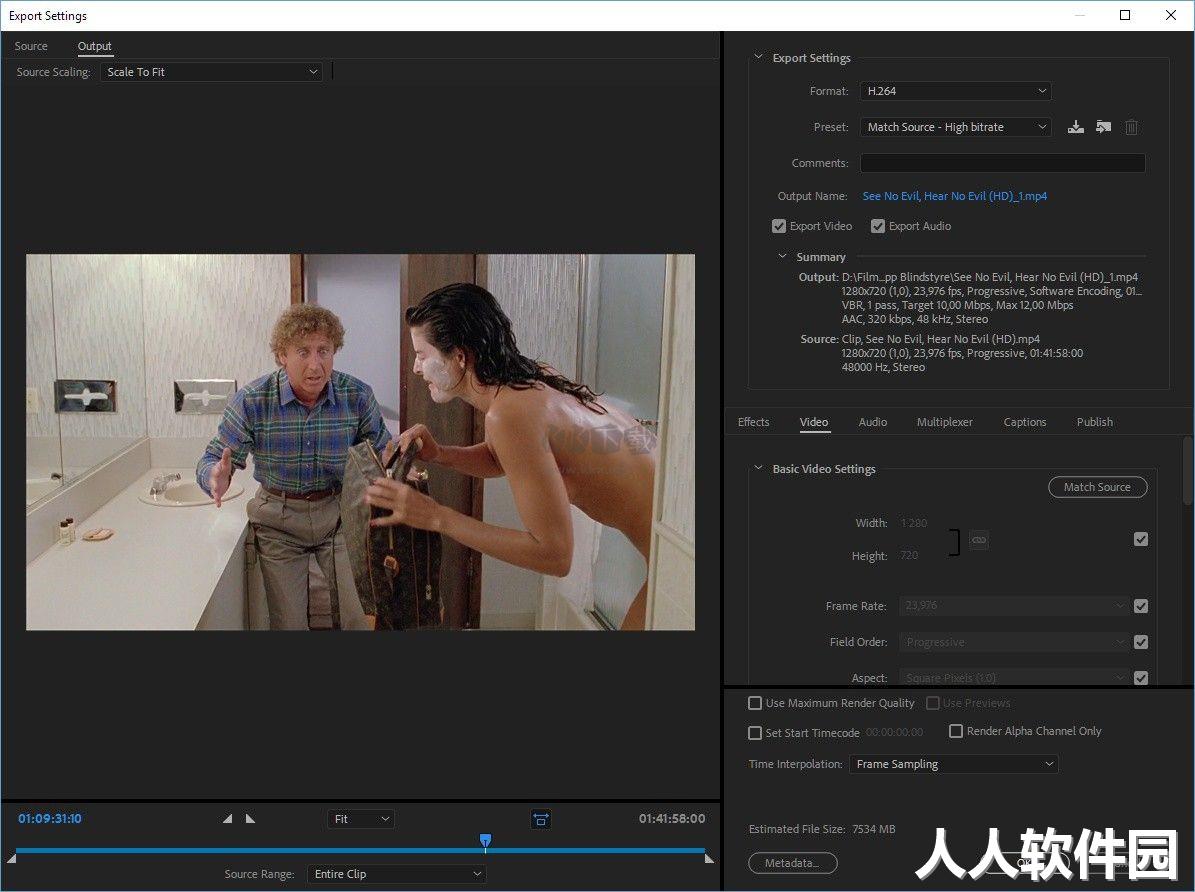The height and width of the screenshot is (892, 1195).
Task: Click the Comments input field
Action: pyautogui.click(x=1003, y=163)
